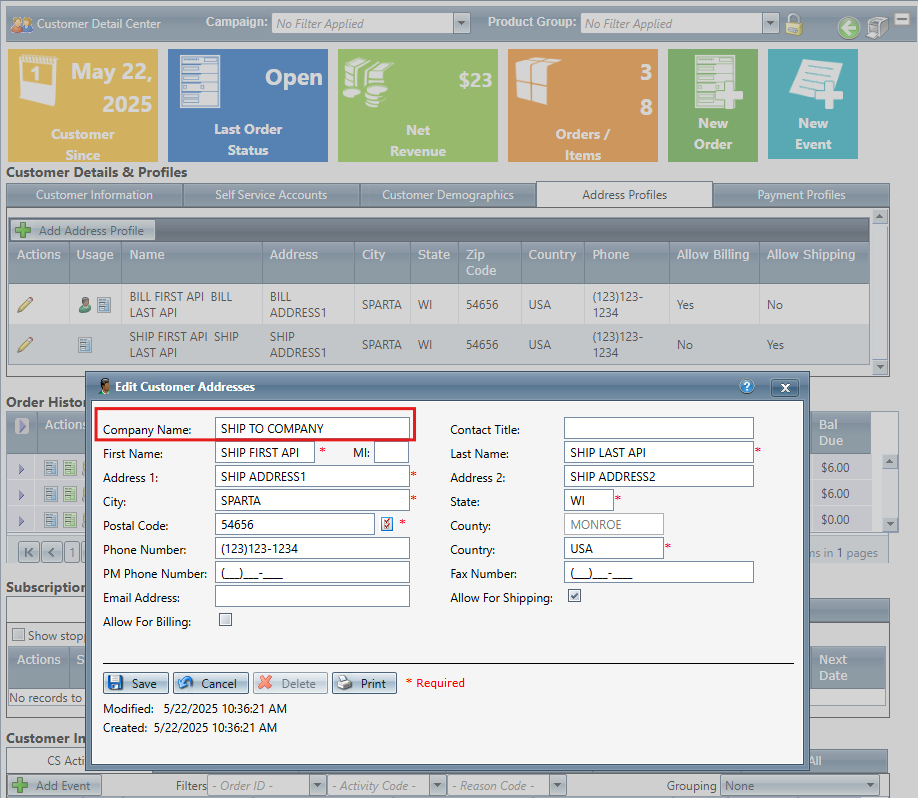
Task: Open the New Event tile
Action: (812, 105)
